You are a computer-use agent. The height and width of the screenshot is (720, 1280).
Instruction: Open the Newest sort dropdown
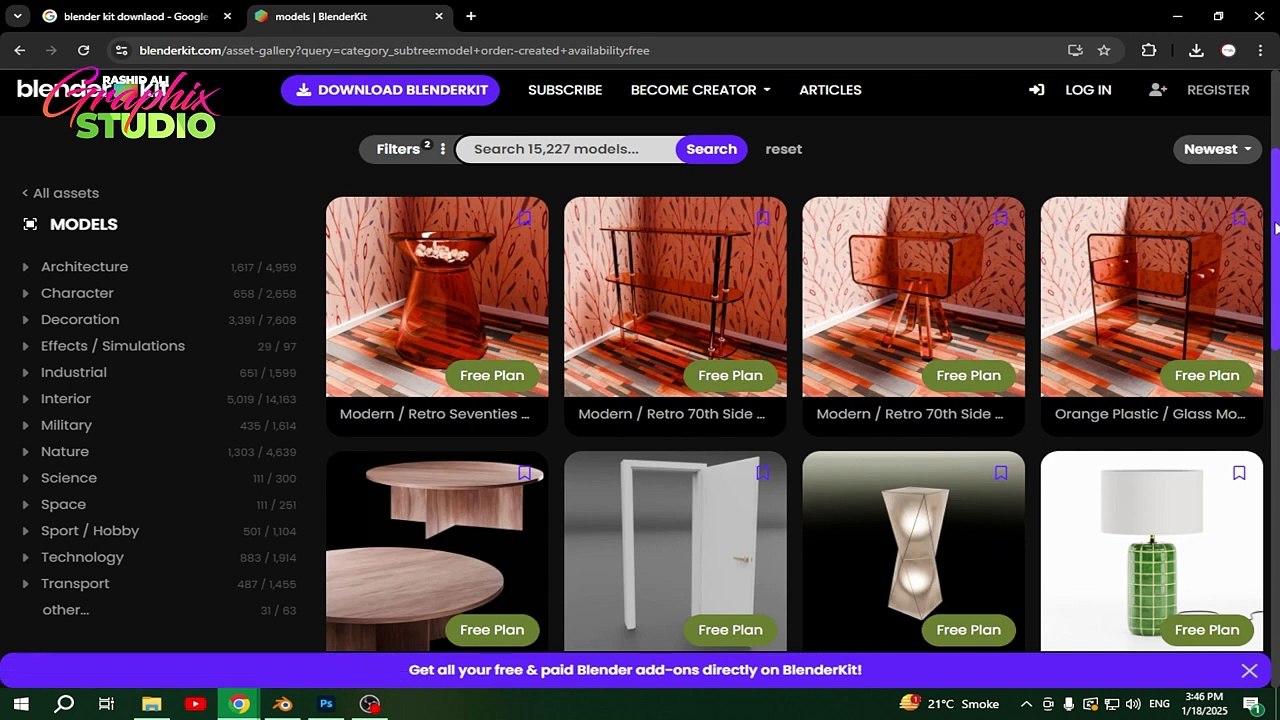pyautogui.click(x=1217, y=149)
